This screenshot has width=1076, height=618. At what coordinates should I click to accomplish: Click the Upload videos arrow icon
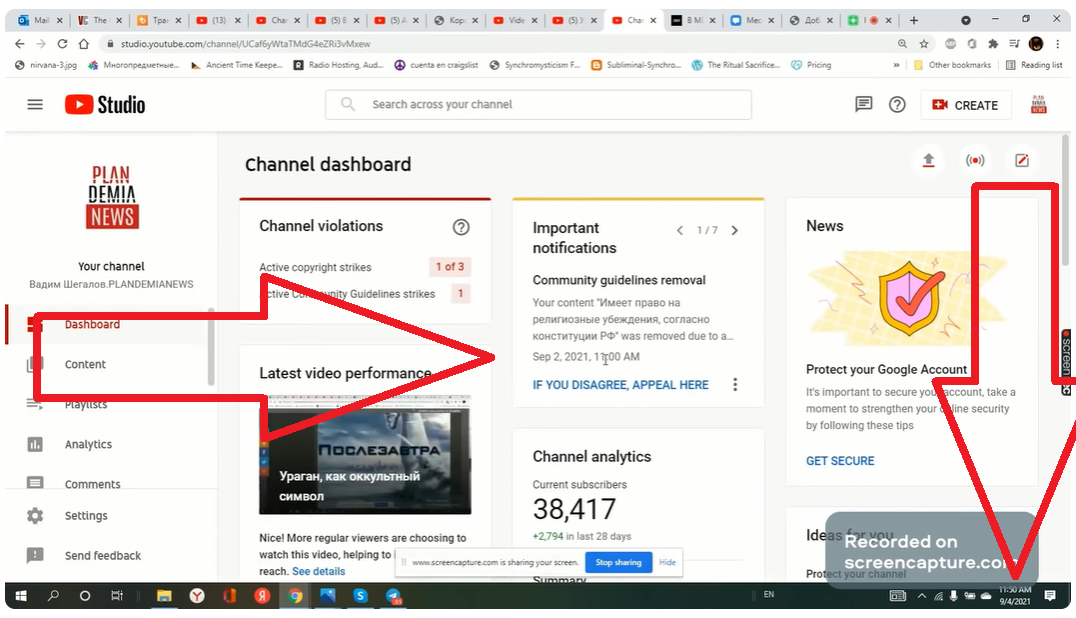tap(928, 161)
